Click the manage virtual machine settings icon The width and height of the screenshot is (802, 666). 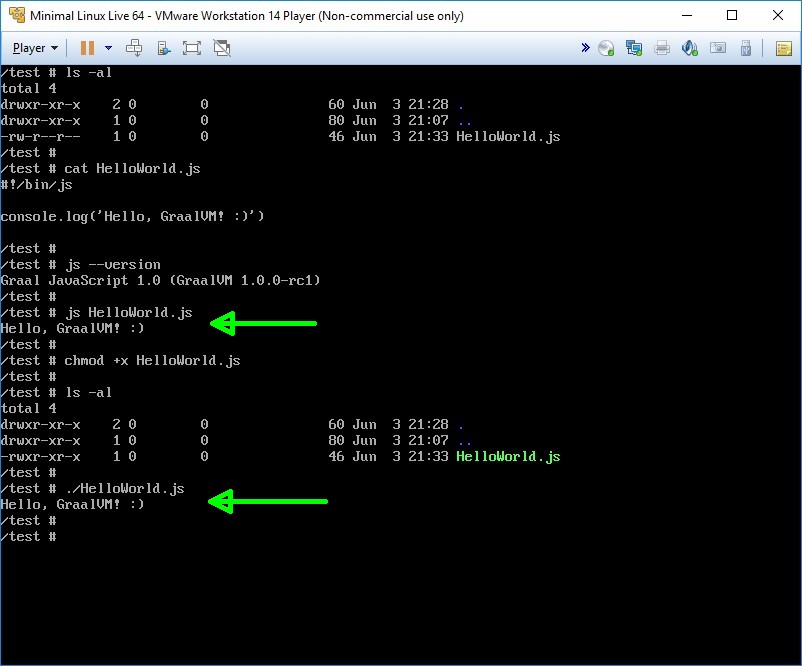click(x=163, y=48)
